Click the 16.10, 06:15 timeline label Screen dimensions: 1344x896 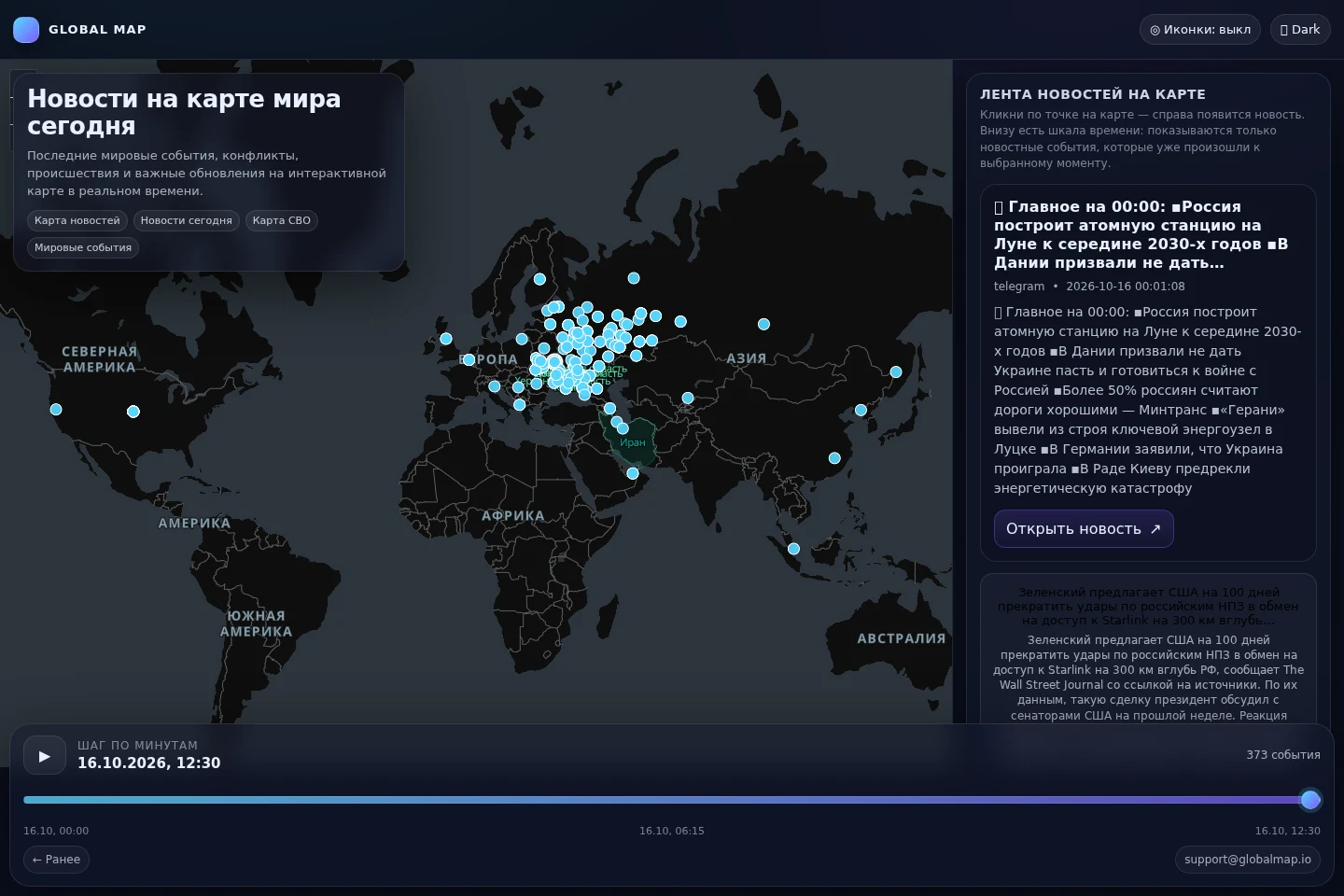click(x=672, y=831)
